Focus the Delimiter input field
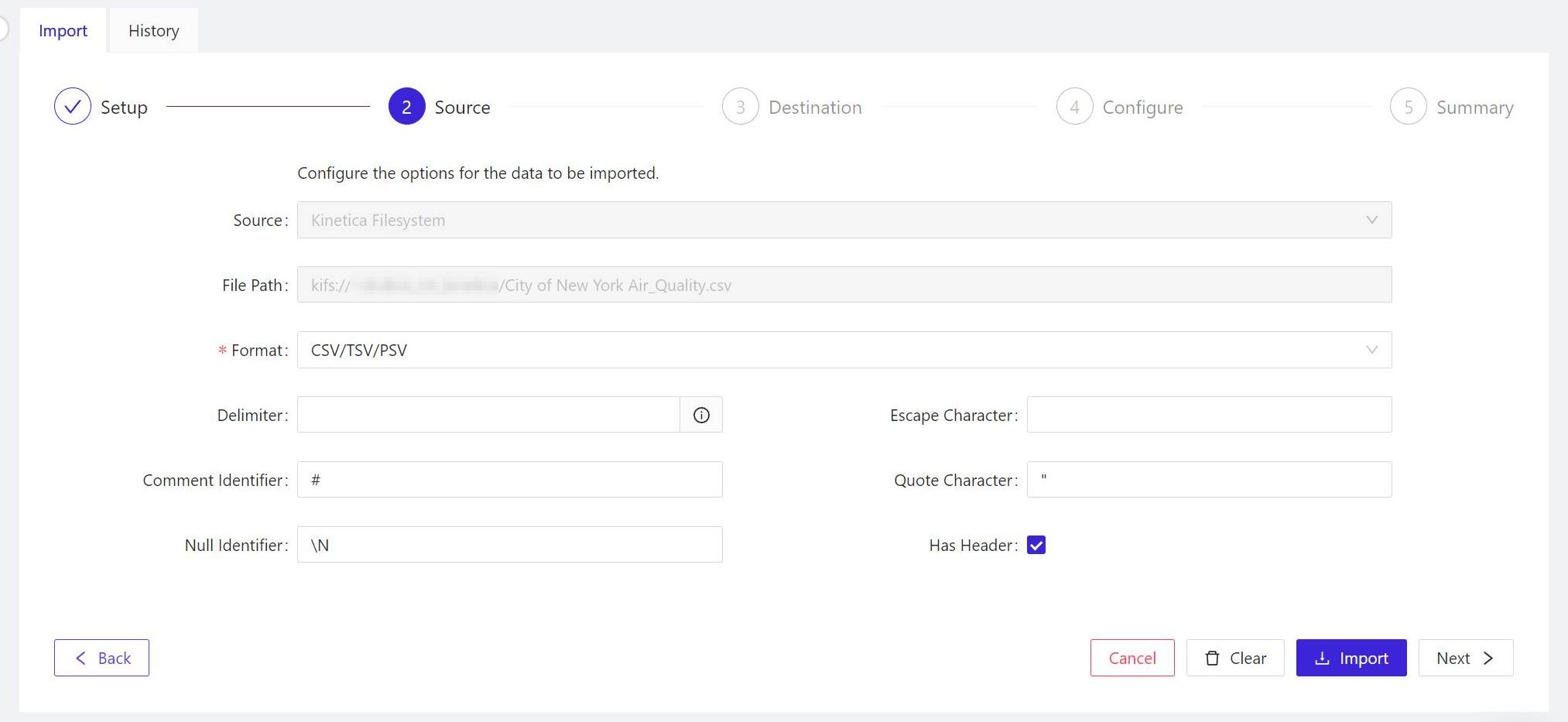 click(x=488, y=416)
